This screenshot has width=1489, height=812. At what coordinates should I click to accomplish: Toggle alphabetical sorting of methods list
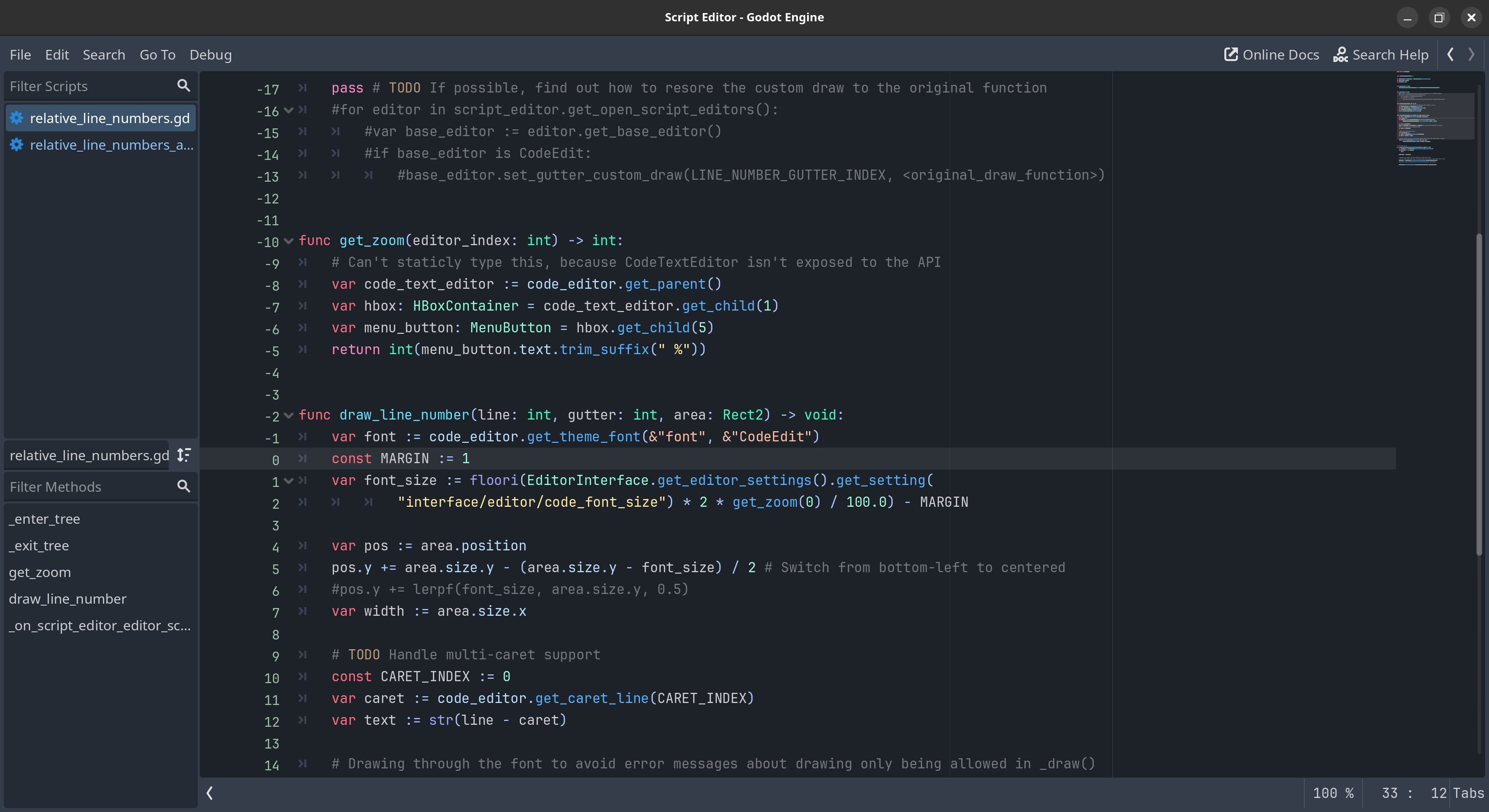184,455
